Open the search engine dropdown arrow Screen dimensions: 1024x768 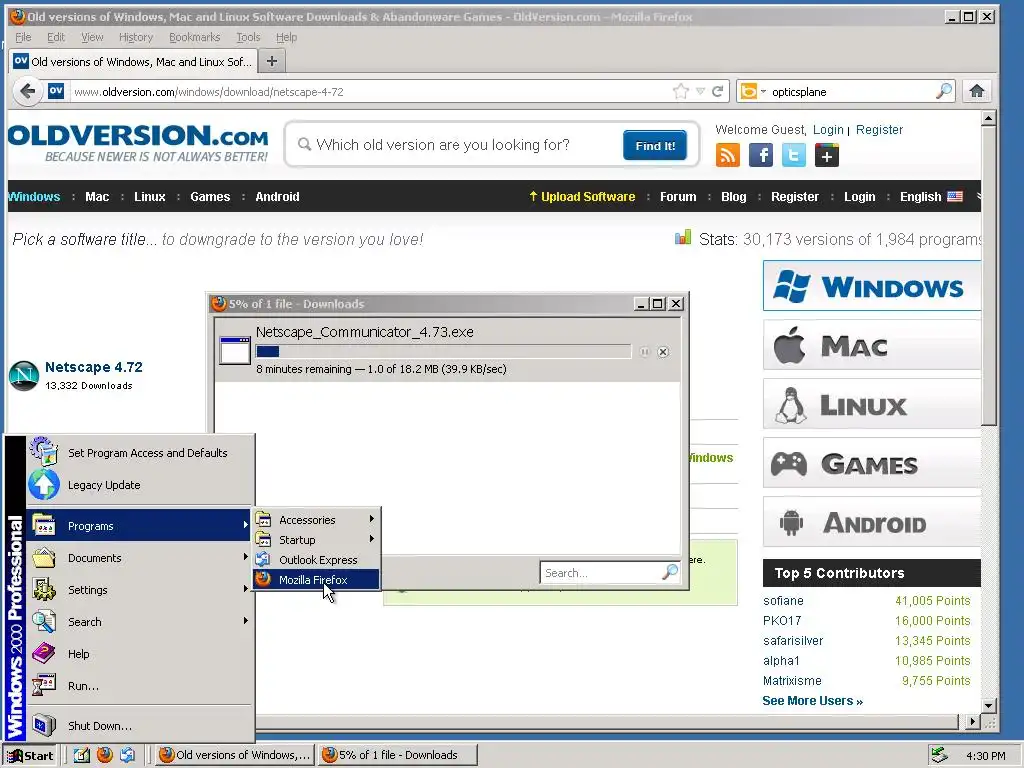coord(763,91)
